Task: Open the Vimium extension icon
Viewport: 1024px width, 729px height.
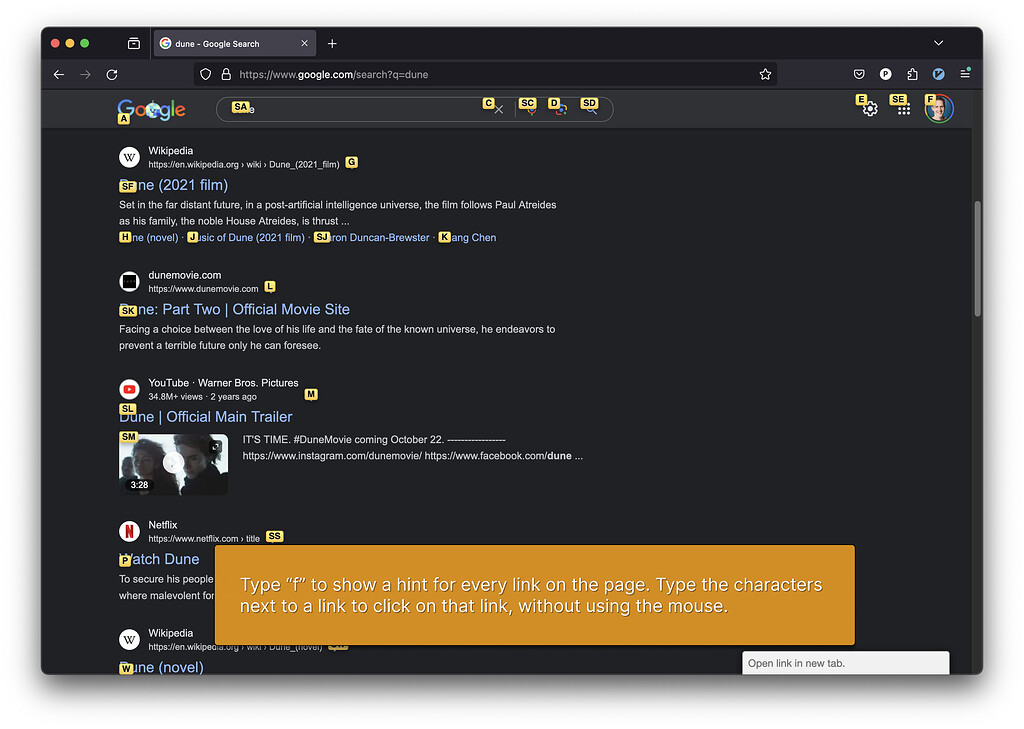Action: click(937, 74)
